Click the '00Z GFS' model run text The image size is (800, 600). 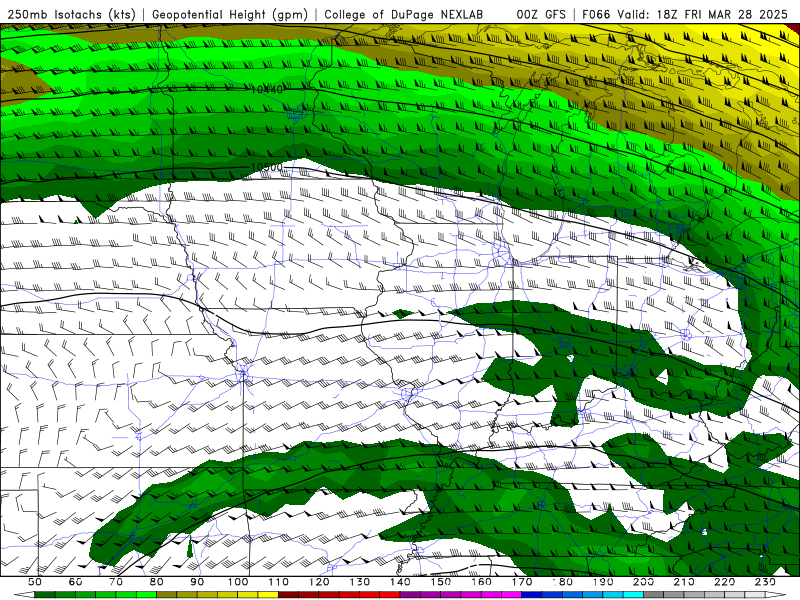pos(541,14)
